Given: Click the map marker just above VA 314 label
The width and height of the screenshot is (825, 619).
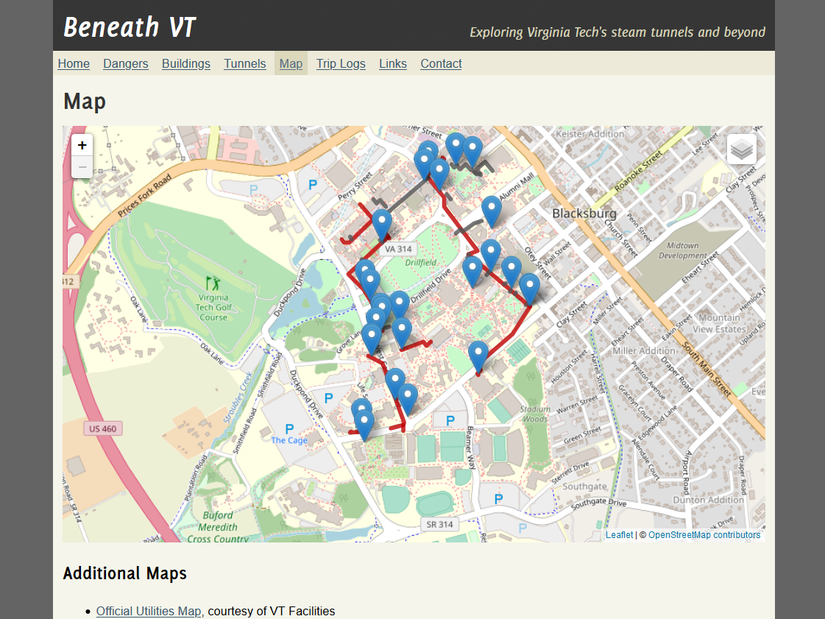Looking at the screenshot, I should point(382,225).
